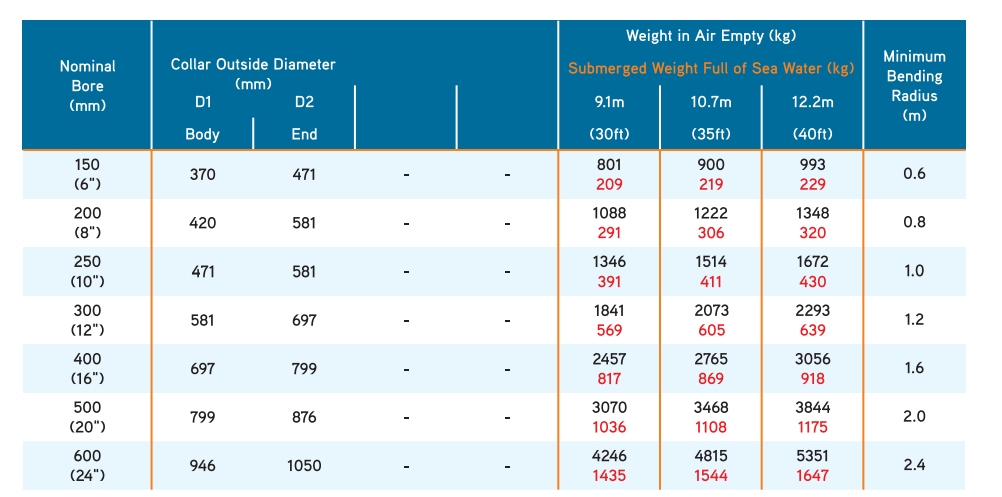Click the 300 (12") nominal bore row label
1002x497 pixels.
coord(88,320)
